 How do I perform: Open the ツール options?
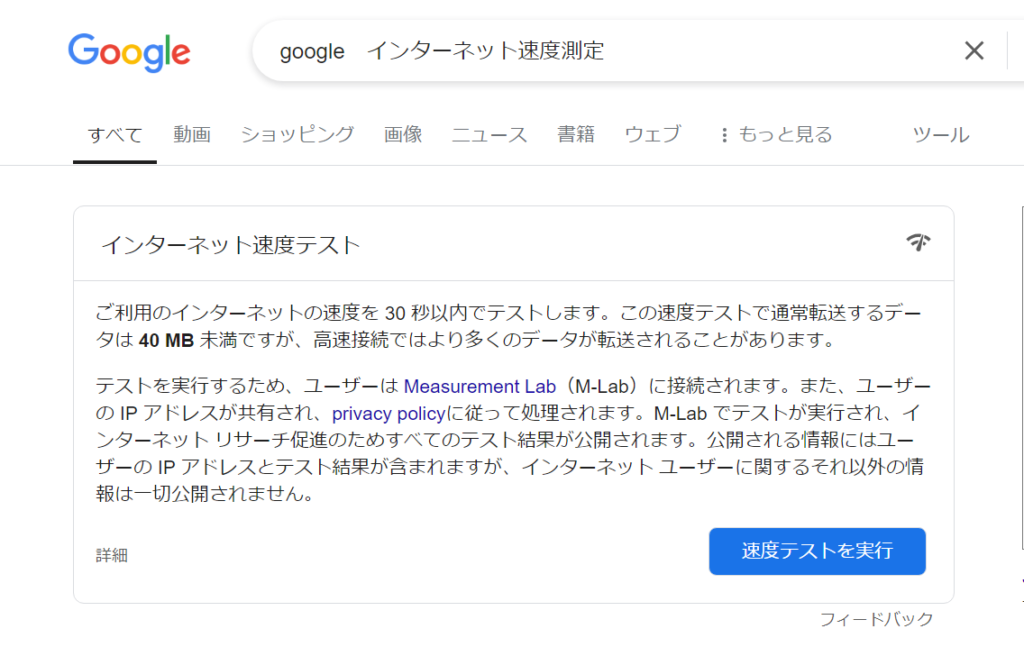pos(940,135)
